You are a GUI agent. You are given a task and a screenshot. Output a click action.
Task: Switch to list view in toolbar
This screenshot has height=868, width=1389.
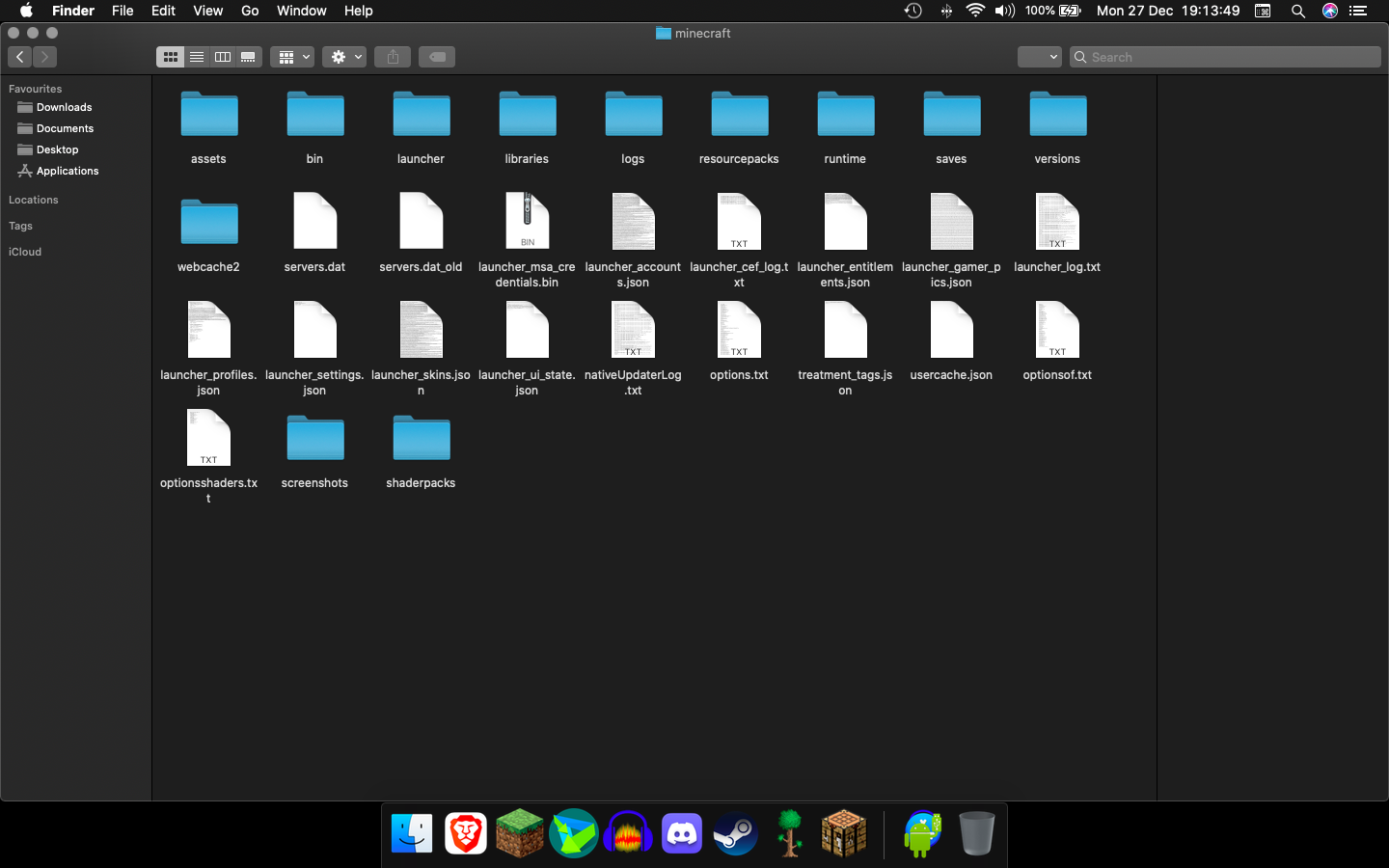pos(197,57)
